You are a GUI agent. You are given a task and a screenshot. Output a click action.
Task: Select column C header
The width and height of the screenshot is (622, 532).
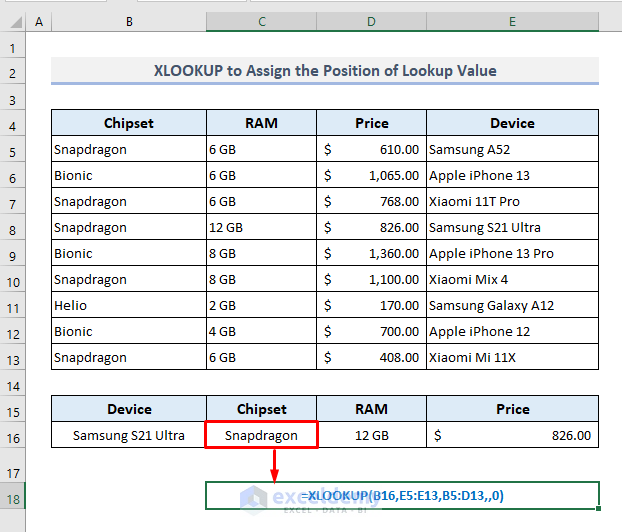click(261, 21)
